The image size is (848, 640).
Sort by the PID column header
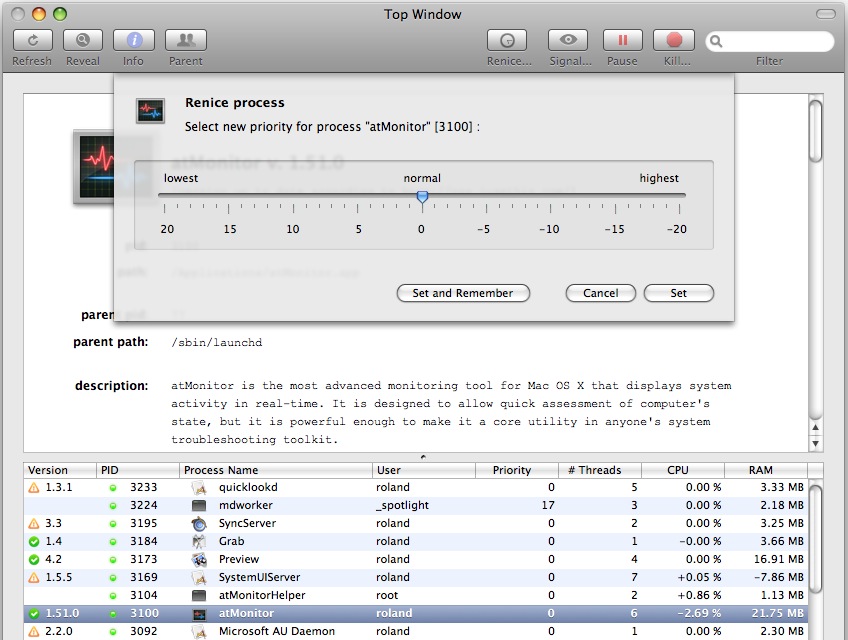pos(138,470)
